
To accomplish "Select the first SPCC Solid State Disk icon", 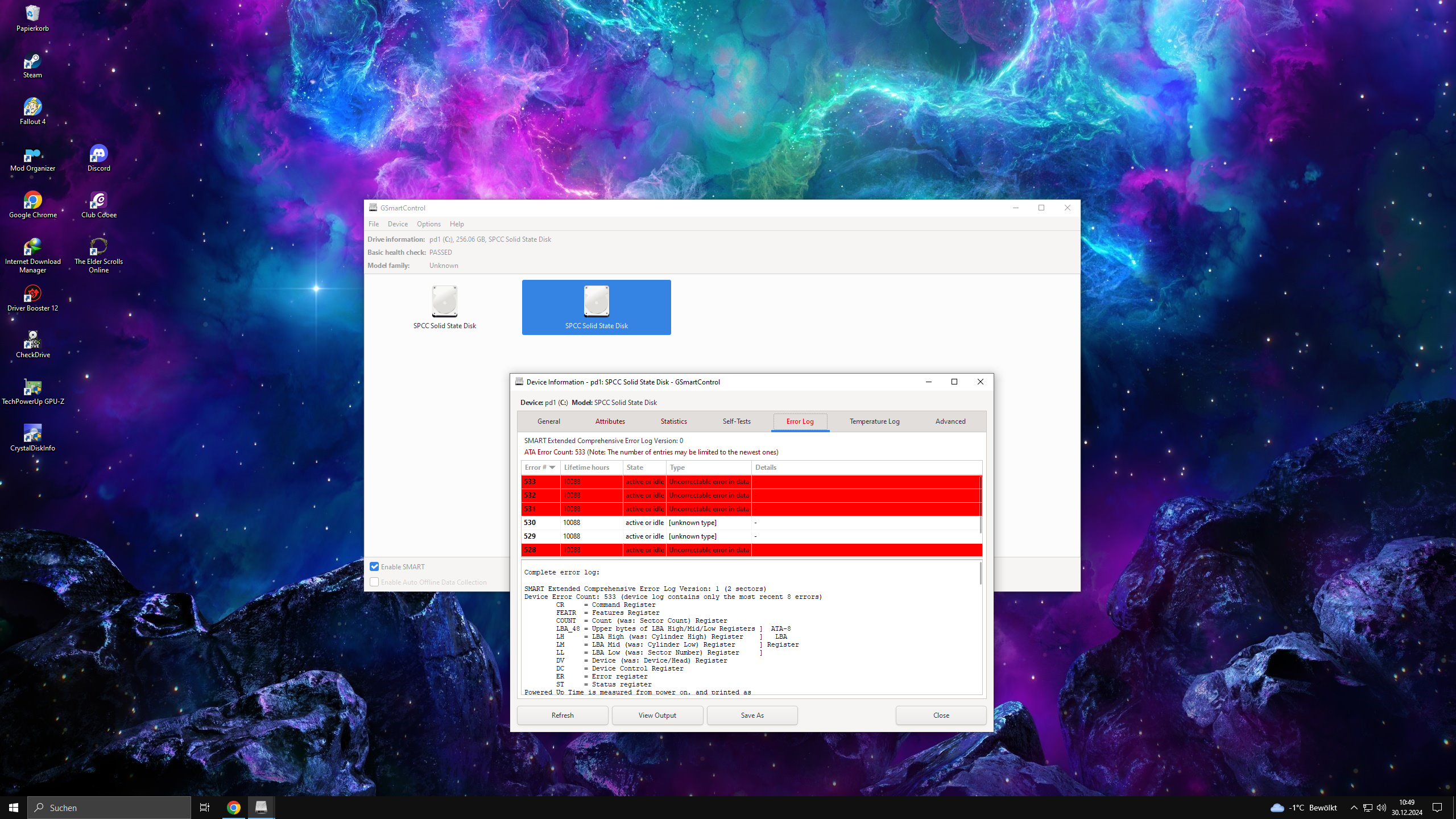I will pos(444,301).
